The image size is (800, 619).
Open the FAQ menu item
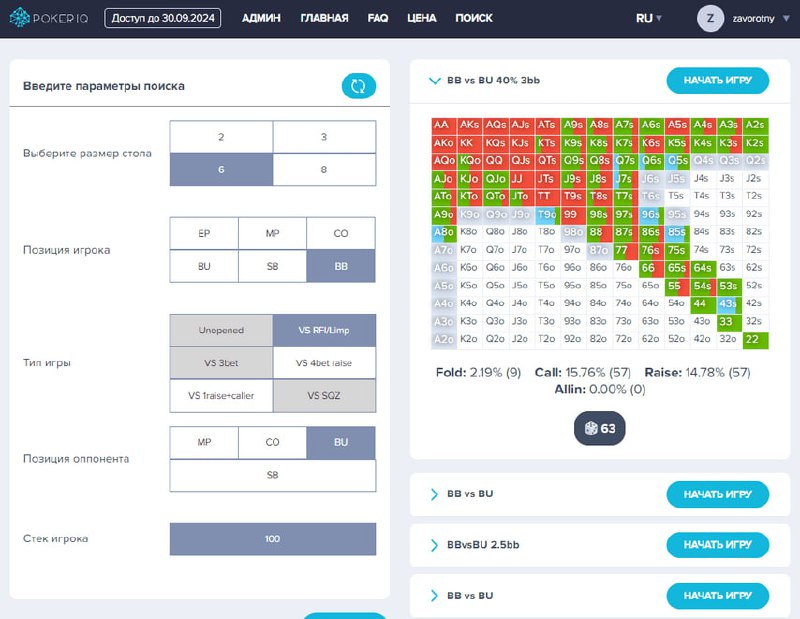378,18
